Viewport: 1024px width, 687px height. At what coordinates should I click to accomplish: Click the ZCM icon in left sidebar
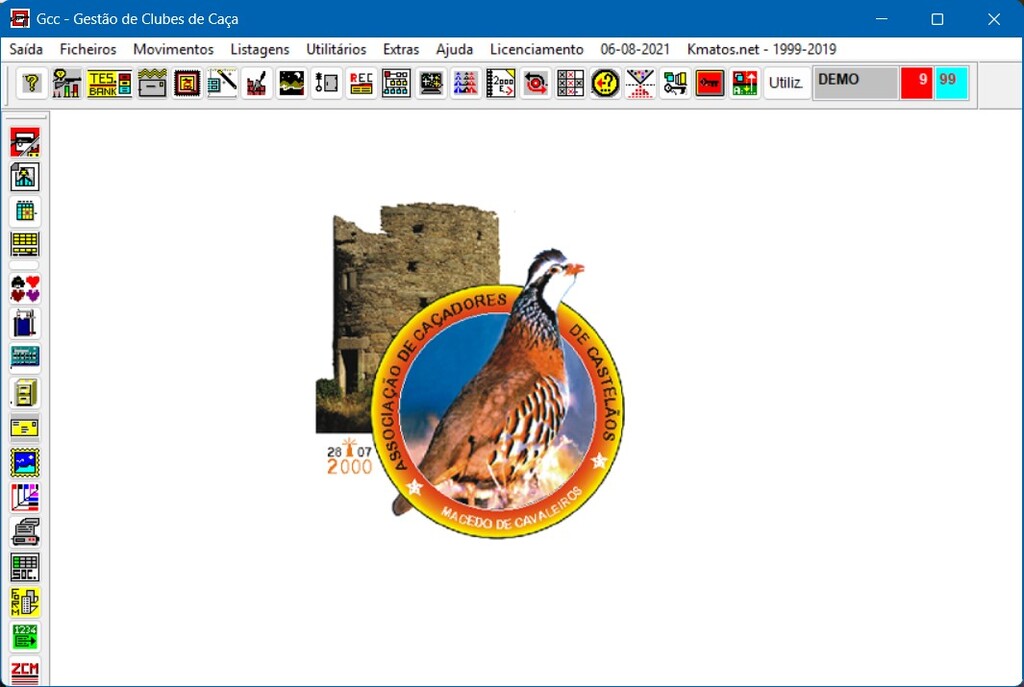(x=25, y=671)
